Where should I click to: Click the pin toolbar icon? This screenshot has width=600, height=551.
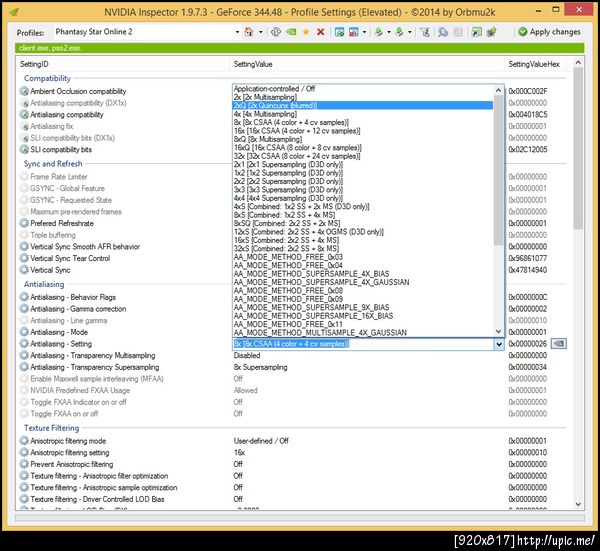click(x=491, y=32)
